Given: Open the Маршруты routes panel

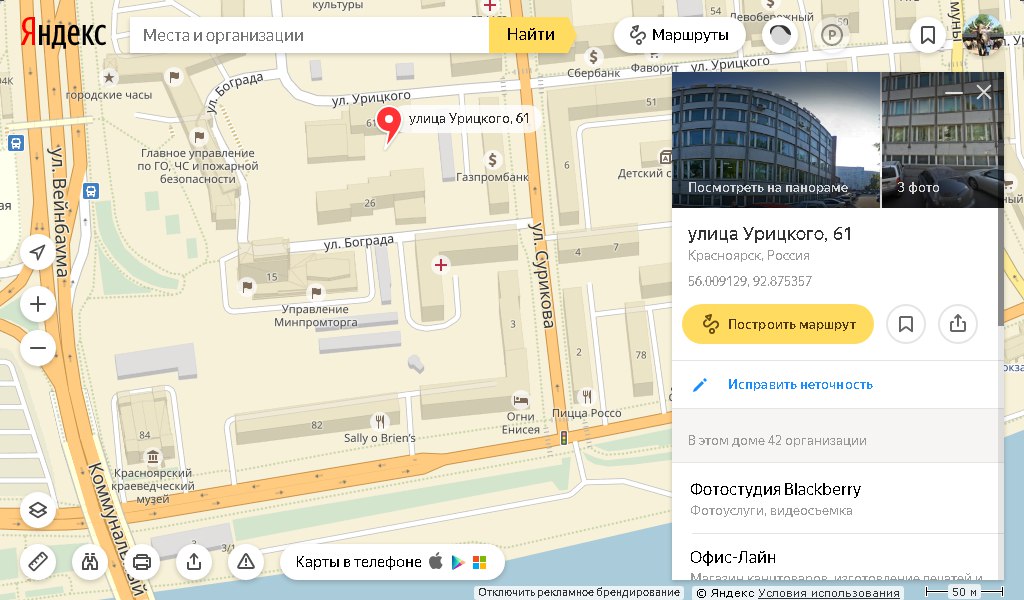Looking at the screenshot, I should point(679,35).
